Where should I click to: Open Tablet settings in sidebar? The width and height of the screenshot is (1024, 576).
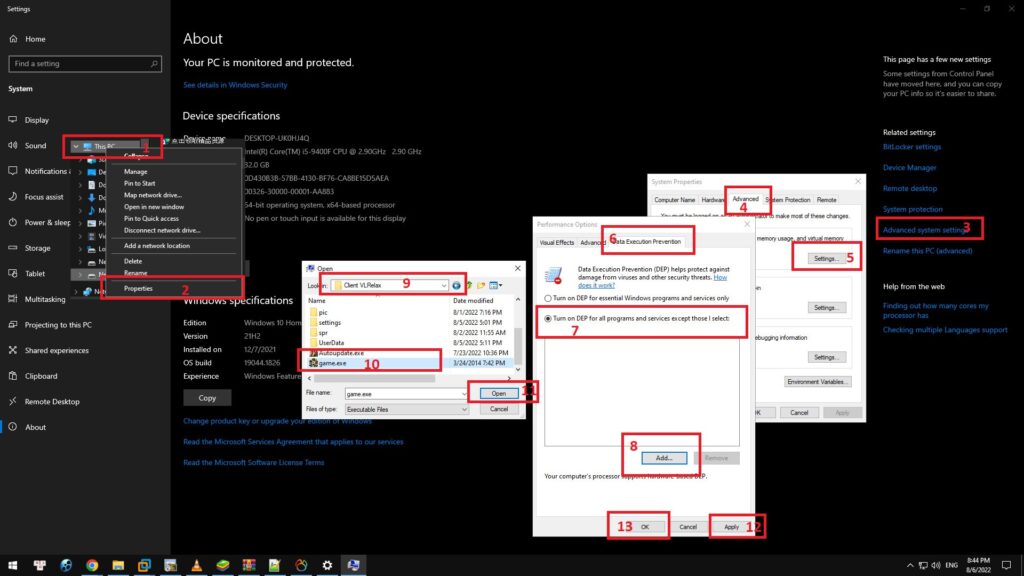(x=35, y=274)
